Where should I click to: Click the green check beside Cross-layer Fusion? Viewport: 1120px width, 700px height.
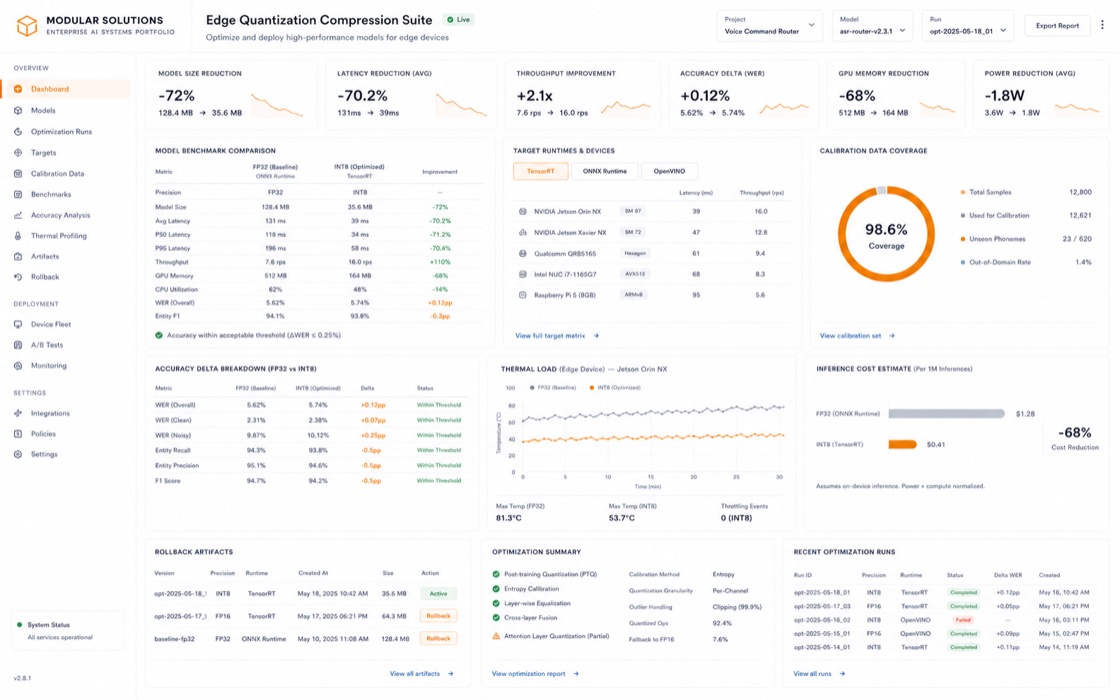coord(496,618)
